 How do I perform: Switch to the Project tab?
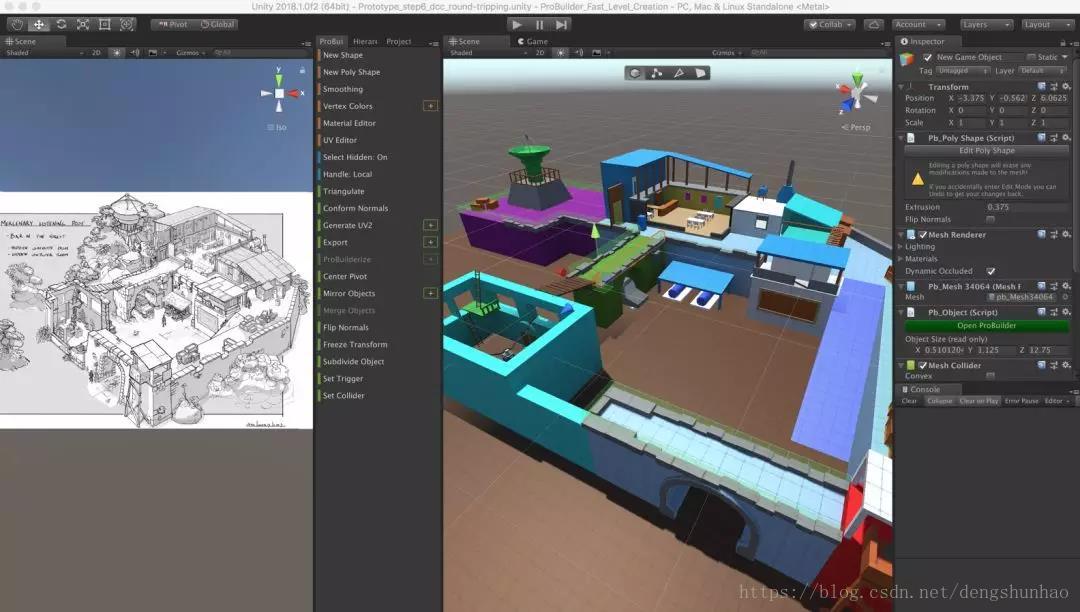click(398, 41)
